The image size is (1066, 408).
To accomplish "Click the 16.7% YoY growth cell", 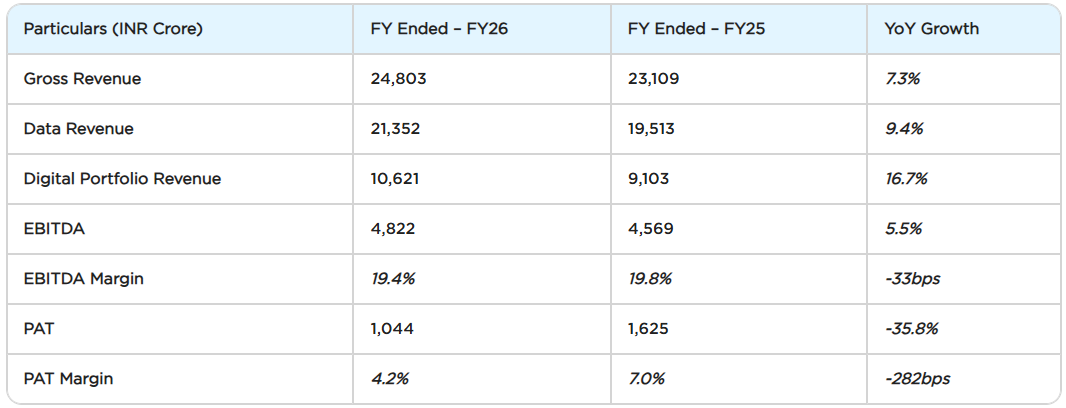I will point(906,179).
